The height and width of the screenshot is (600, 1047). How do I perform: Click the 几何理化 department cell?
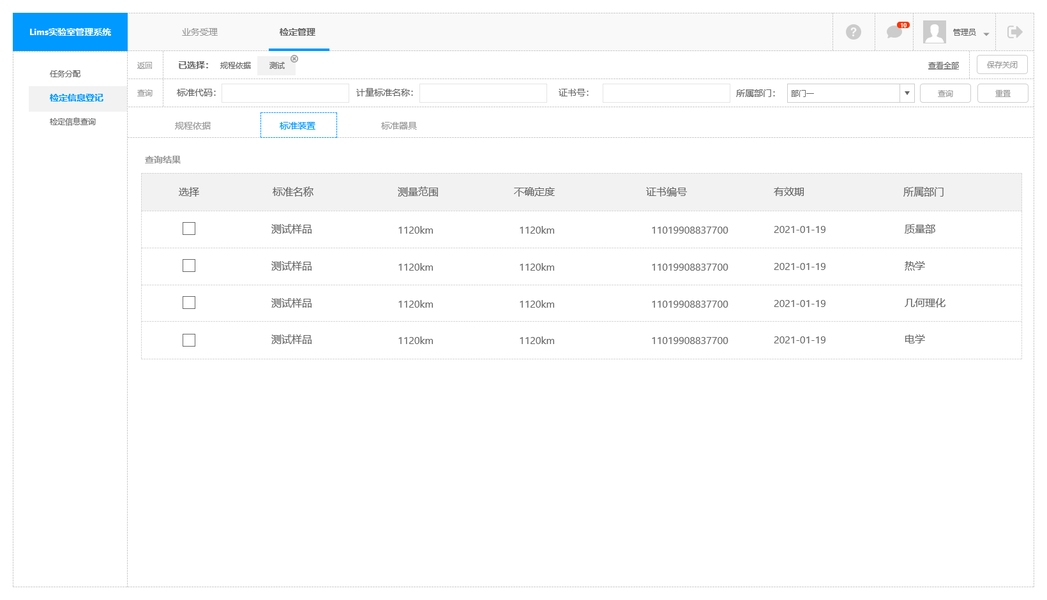tap(925, 303)
